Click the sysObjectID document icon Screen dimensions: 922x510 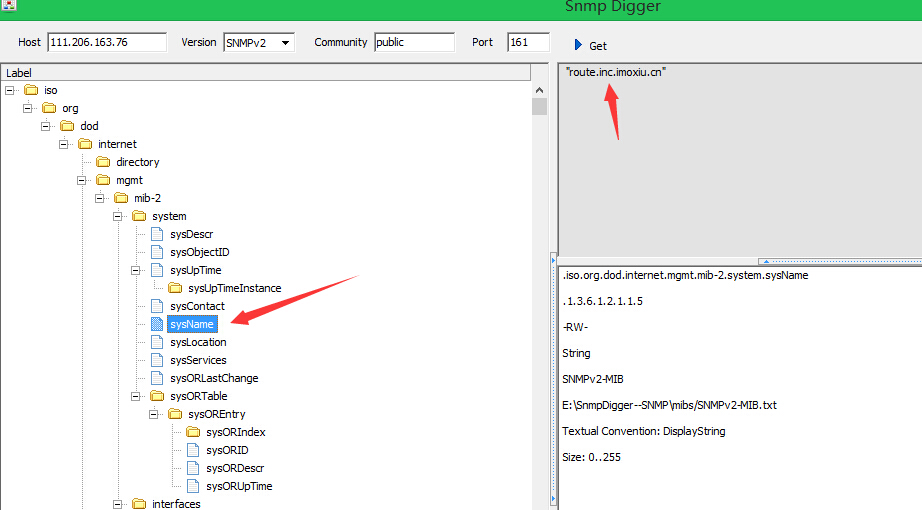[157, 252]
